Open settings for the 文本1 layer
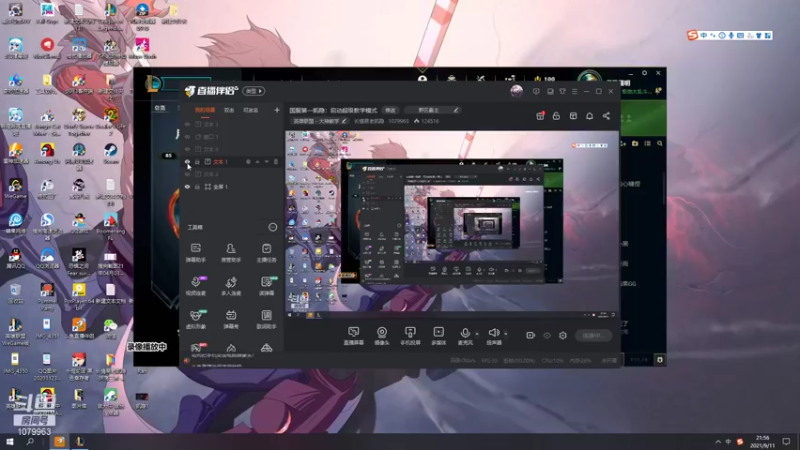Image resolution: width=800 pixels, height=450 pixels. point(248,162)
